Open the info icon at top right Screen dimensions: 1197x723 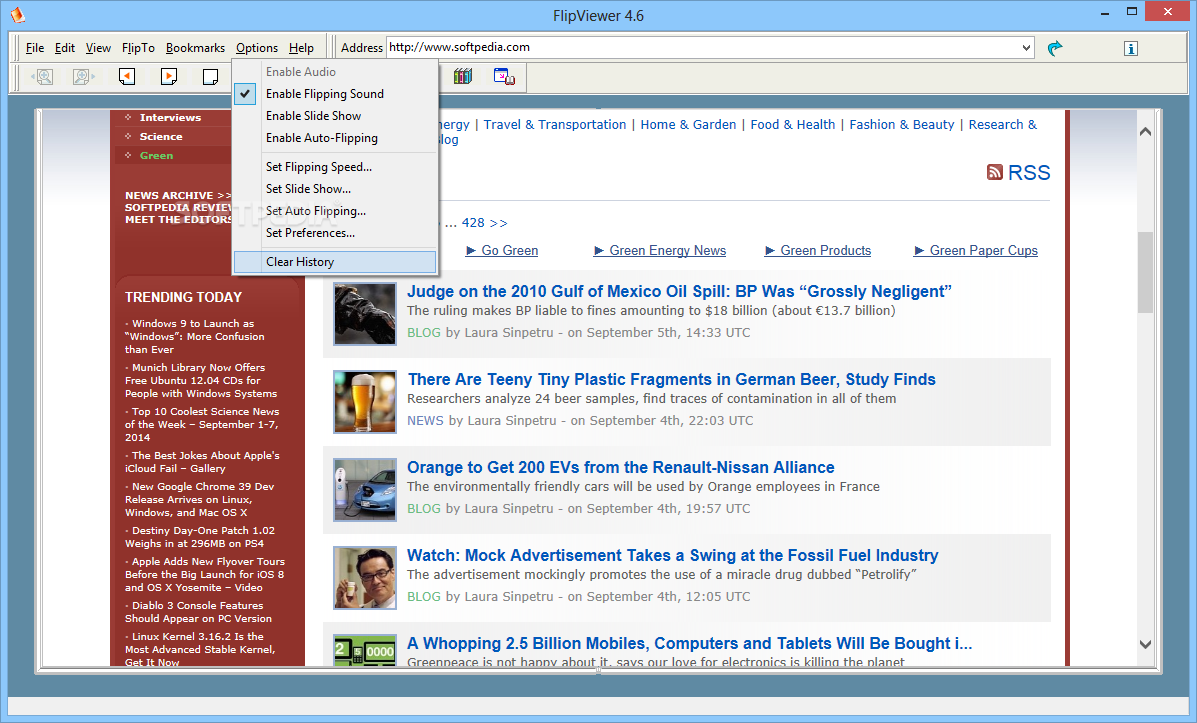1131,48
